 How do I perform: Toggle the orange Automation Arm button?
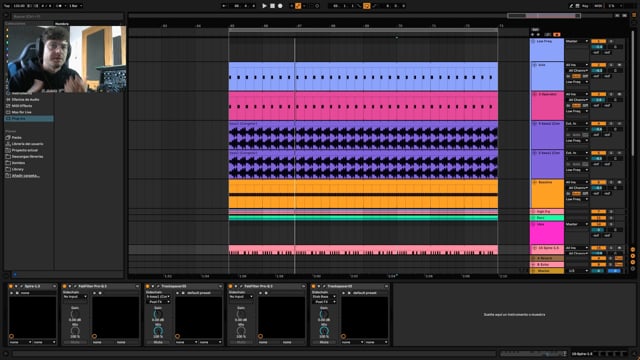coord(298,6)
